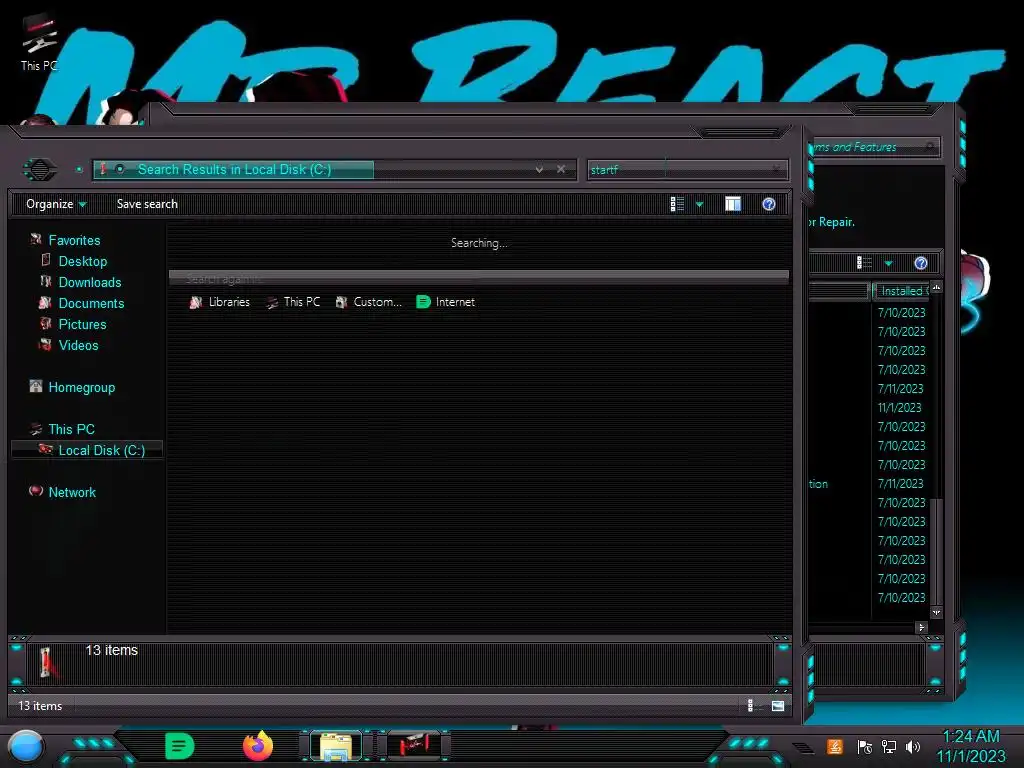Expand the view options arrow
Screen dimensions: 1024x768
point(699,204)
